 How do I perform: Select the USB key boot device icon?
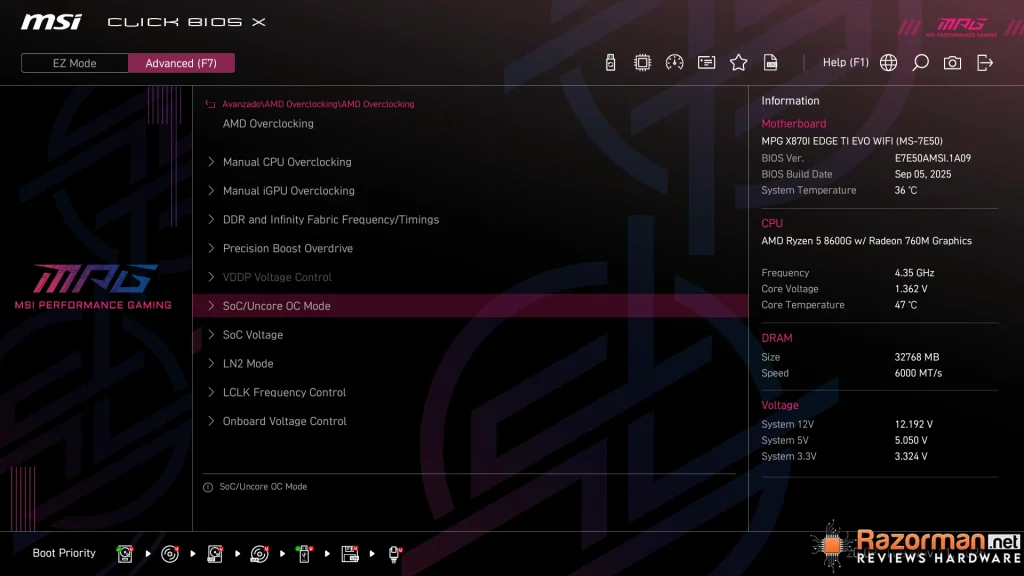[304, 554]
